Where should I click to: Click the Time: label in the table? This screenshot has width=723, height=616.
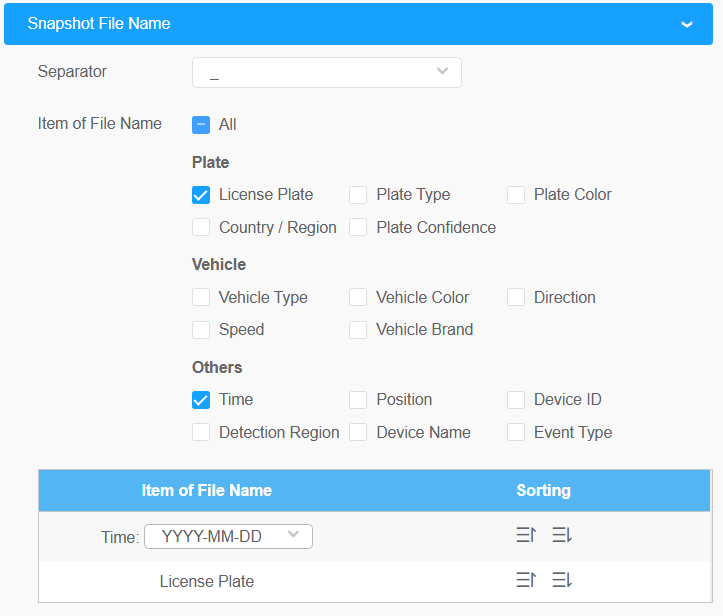tap(120, 537)
